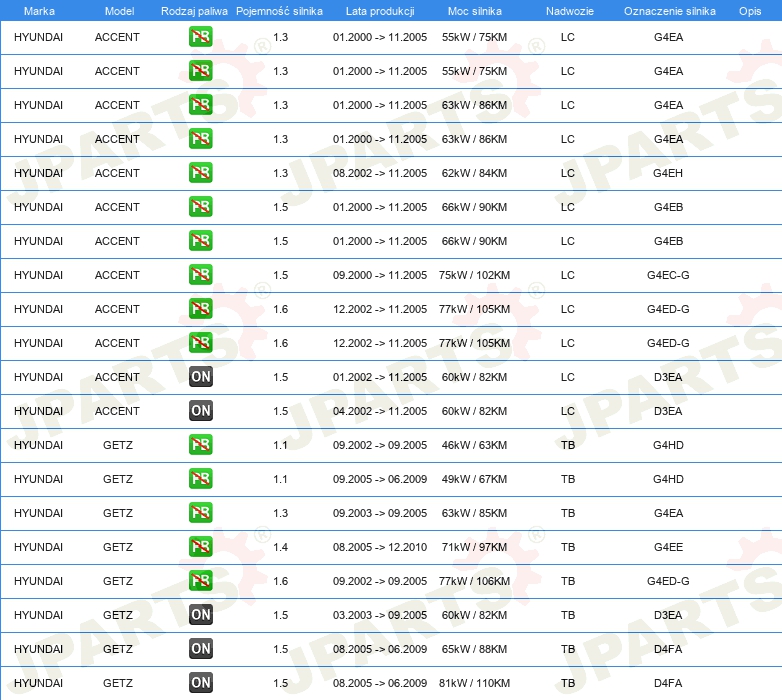The height and width of the screenshot is (700, 782).
Task: Click the production dates 09.2005 -> 06.2009
Action: 380,479
